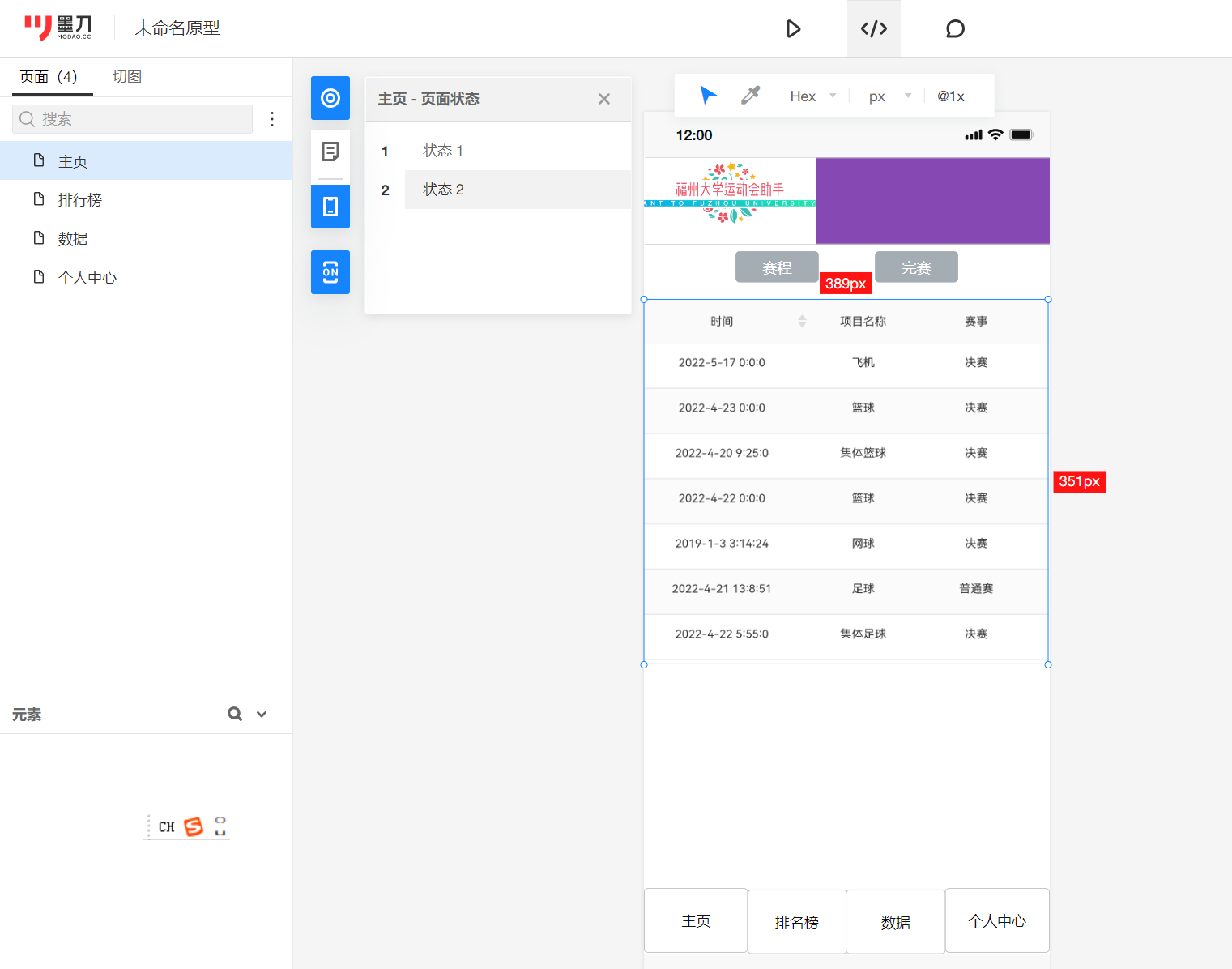Select the arrow pointer tool
The width and height of the screenshot is (1232, 969).
708,96
